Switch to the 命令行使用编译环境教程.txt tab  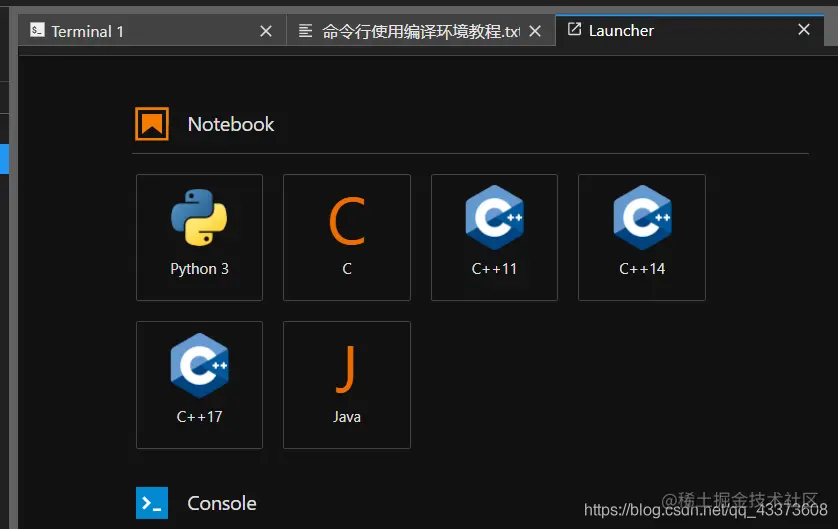coord(421,31)
